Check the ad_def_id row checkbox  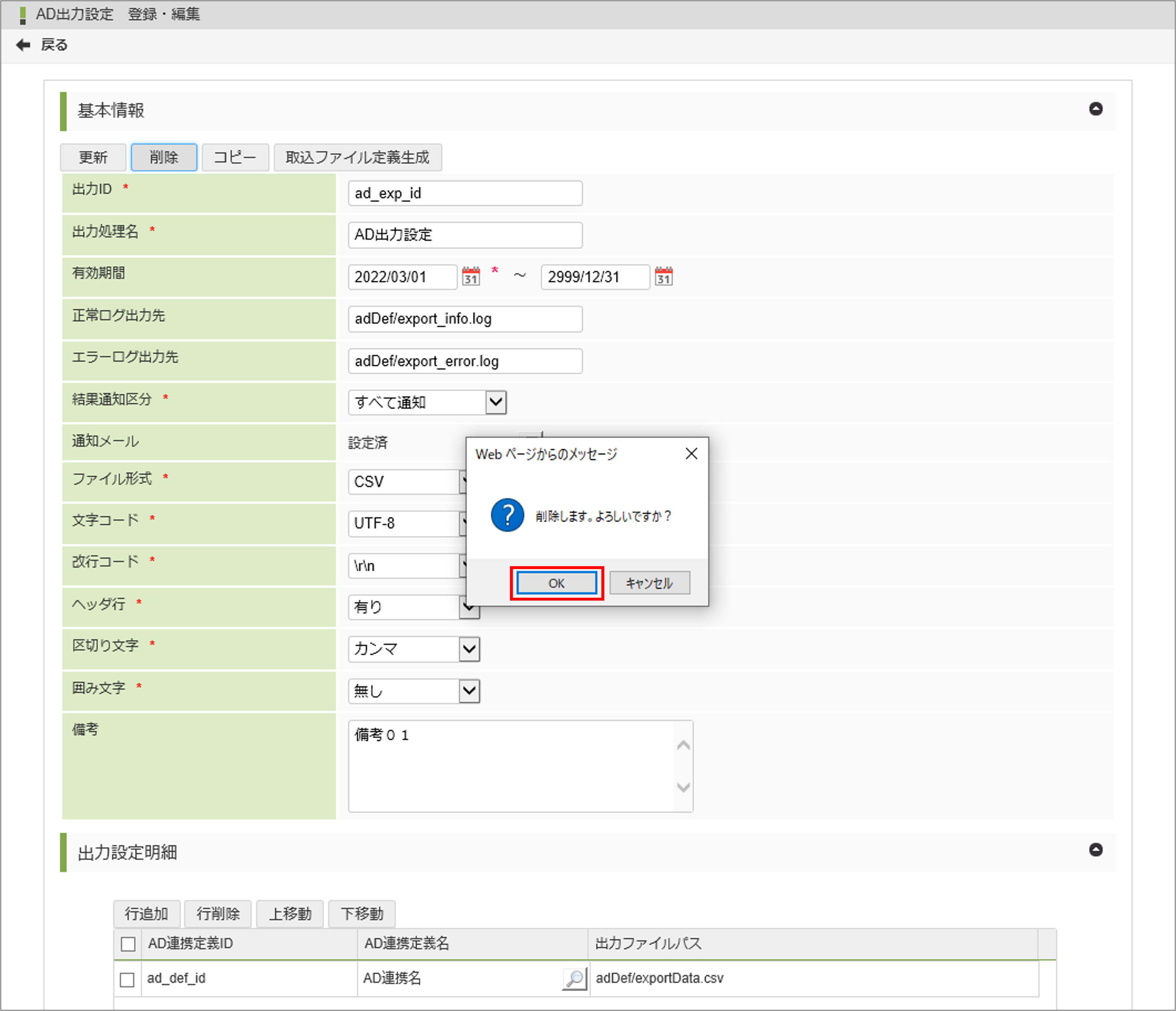coord(127,979)
